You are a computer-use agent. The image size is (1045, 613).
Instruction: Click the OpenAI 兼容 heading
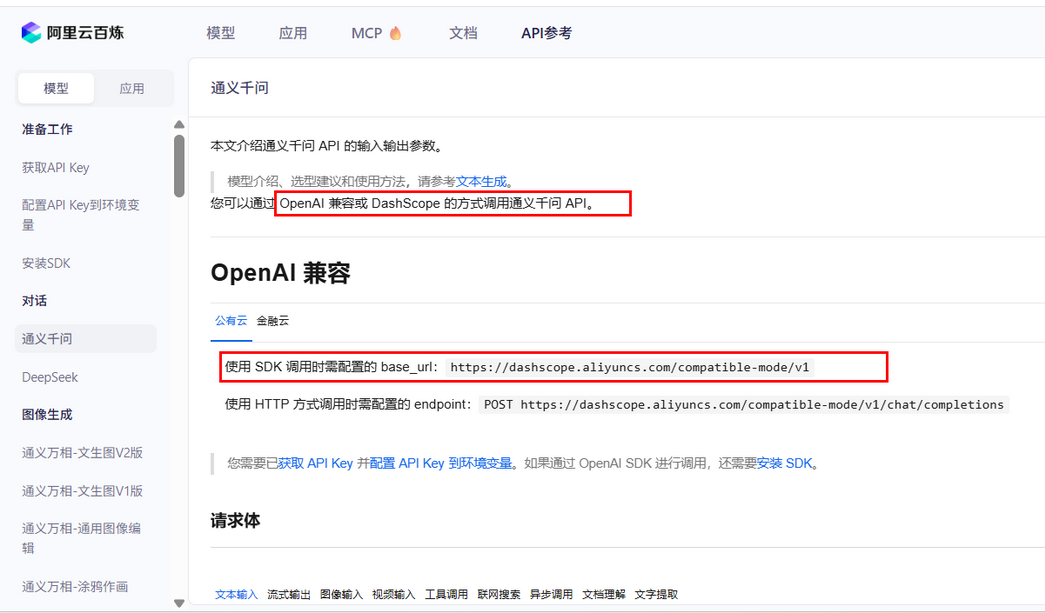pos(281,273)
